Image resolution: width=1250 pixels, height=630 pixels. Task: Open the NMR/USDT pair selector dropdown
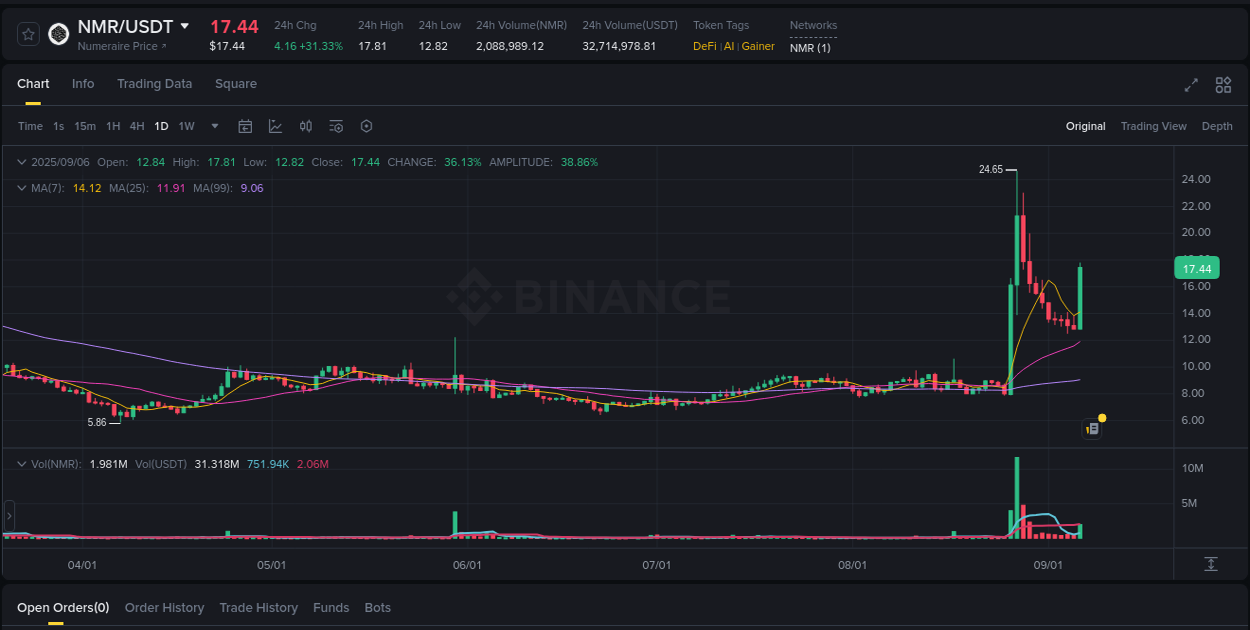pyautogui.click(x=186, y=26)
